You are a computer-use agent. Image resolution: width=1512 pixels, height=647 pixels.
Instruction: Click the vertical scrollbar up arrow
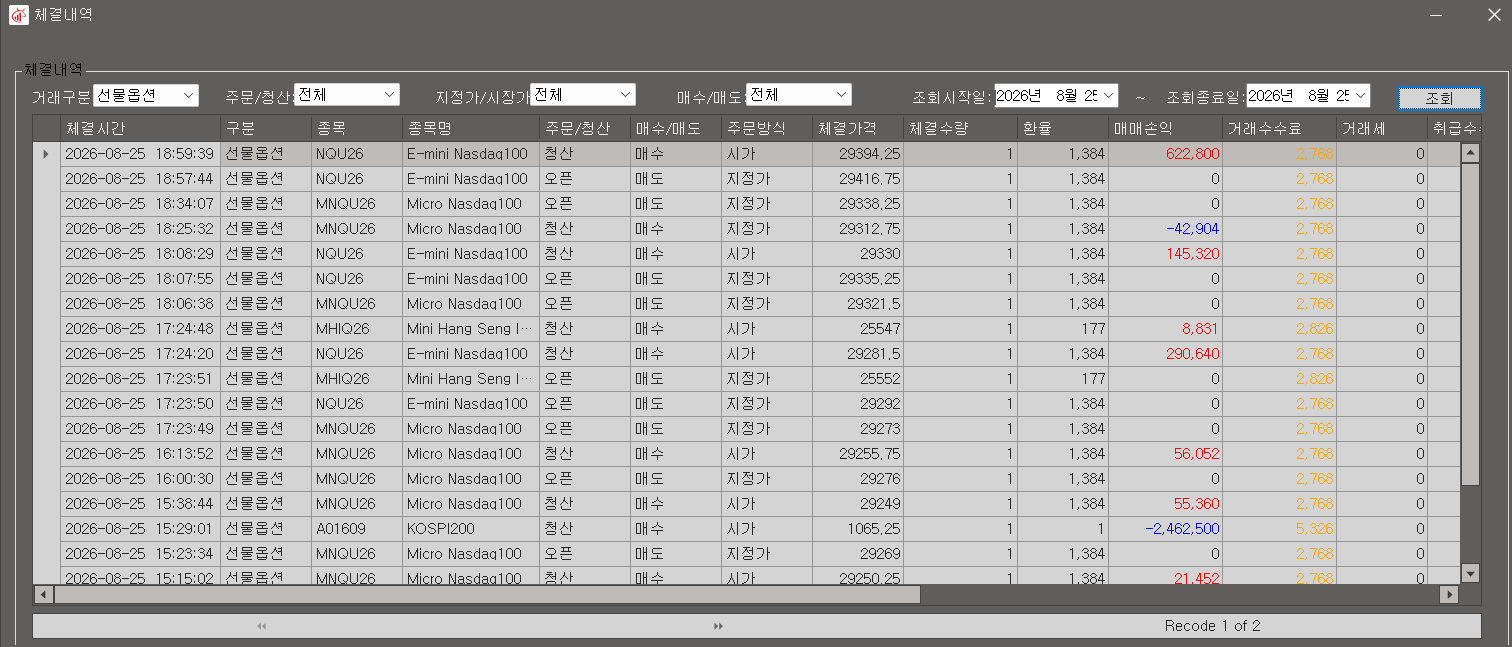coord(1470,153)
